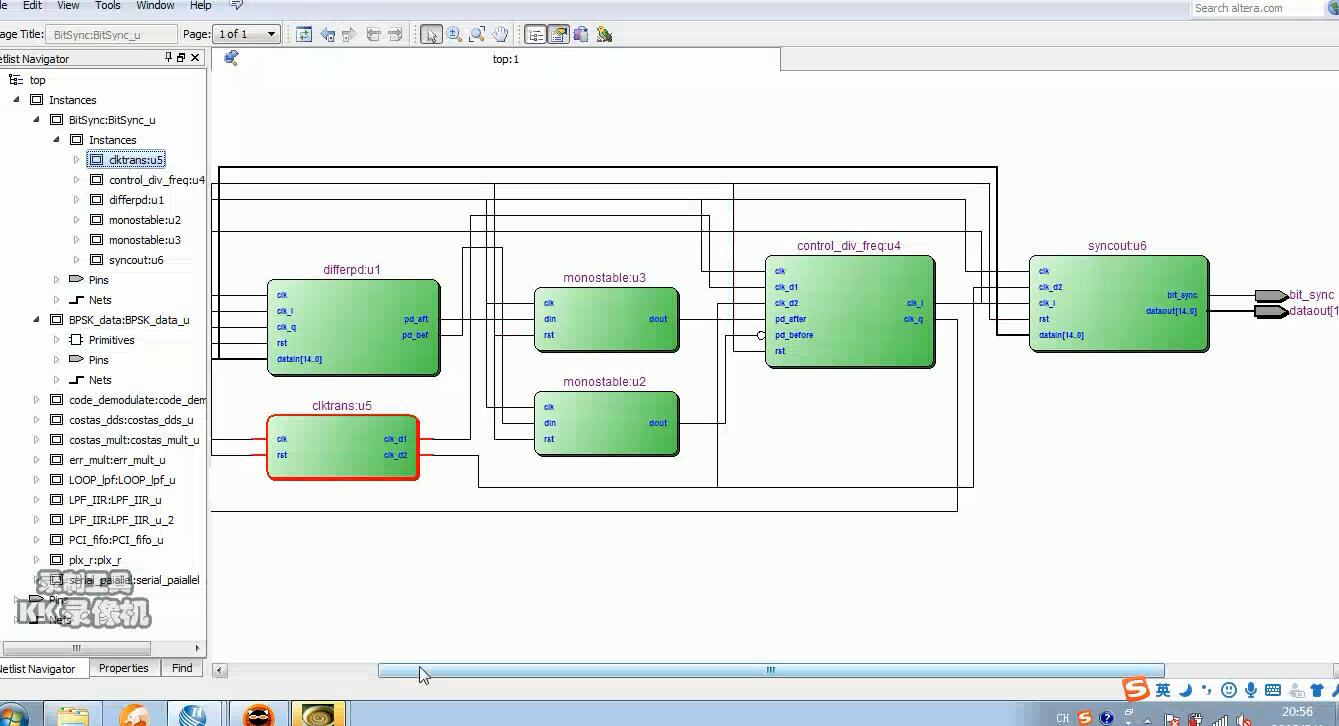Viewport: 1339px width, 726px height.
Task: Select the top:1 schematic tab
Action: pyautogui.click(x=506, y=59)
